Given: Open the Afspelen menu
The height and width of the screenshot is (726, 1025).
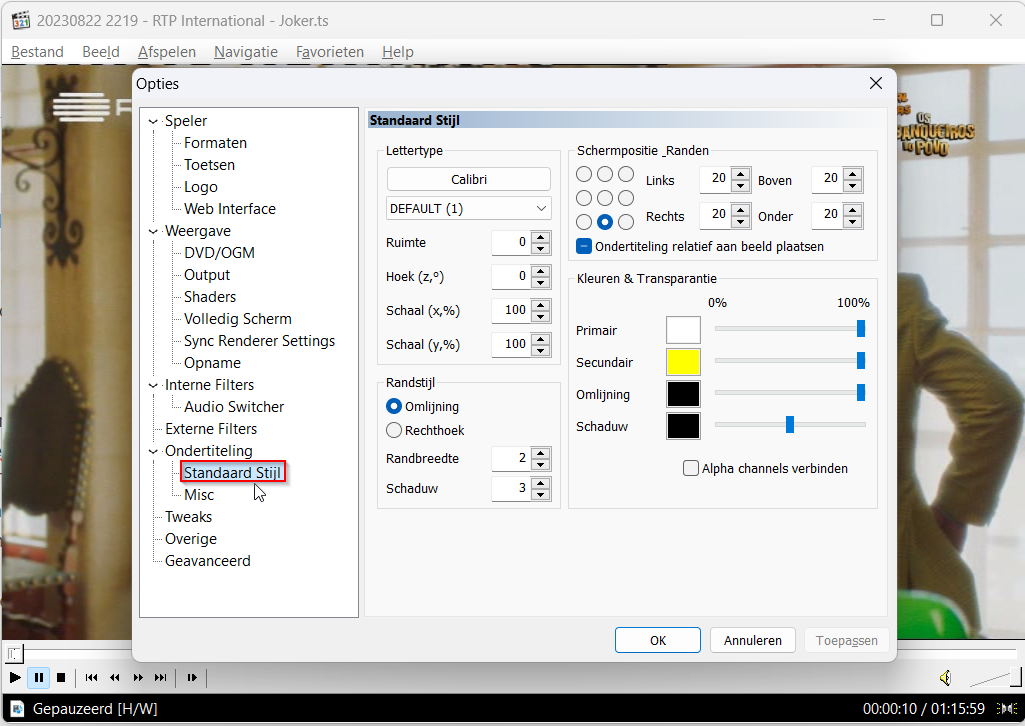Looking at the screenshot, I should [167, 52].
